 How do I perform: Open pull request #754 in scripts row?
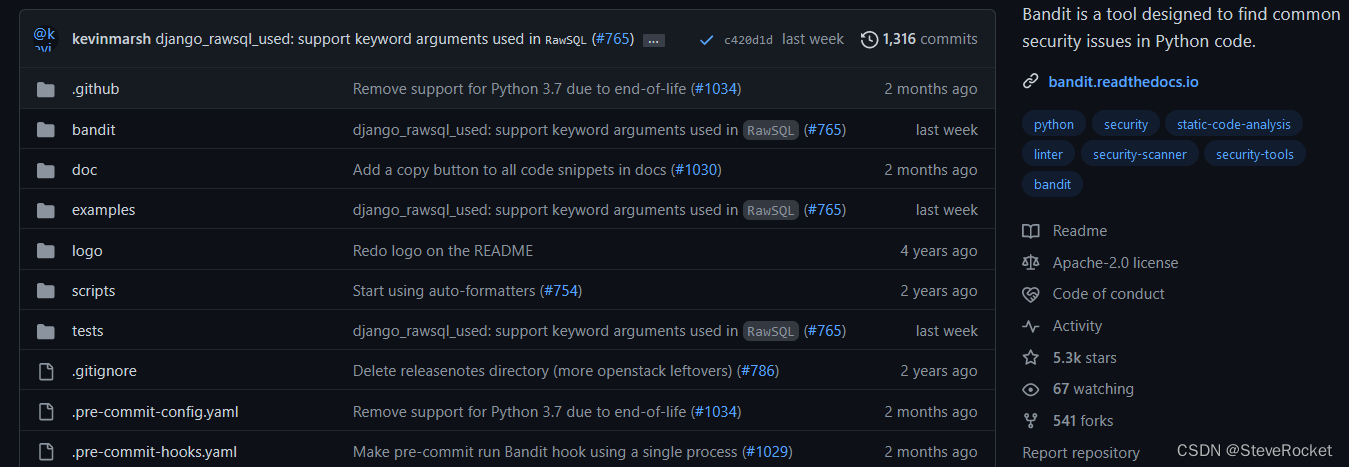pos(561,291)
